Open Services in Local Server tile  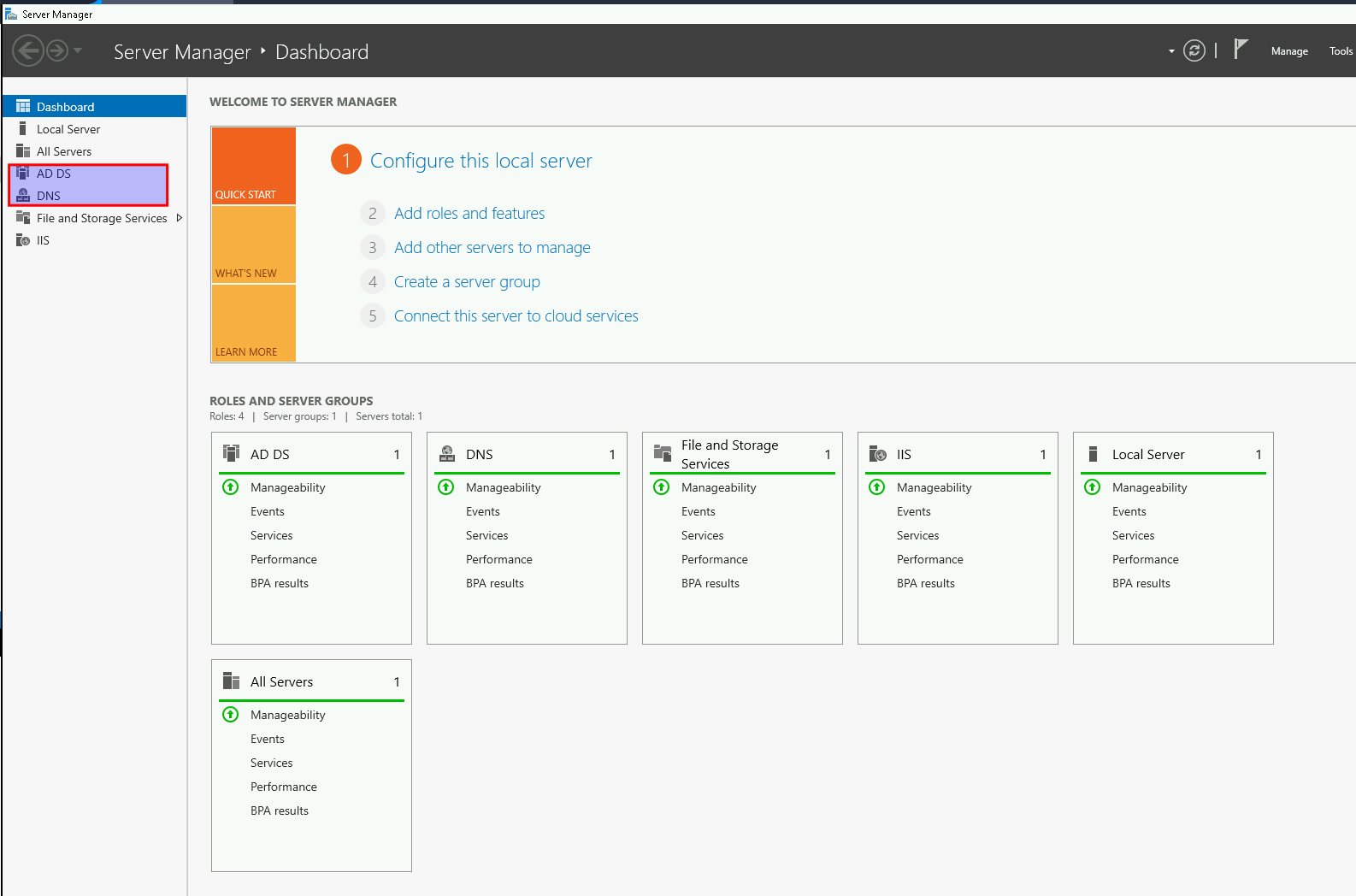(1134, 535)
